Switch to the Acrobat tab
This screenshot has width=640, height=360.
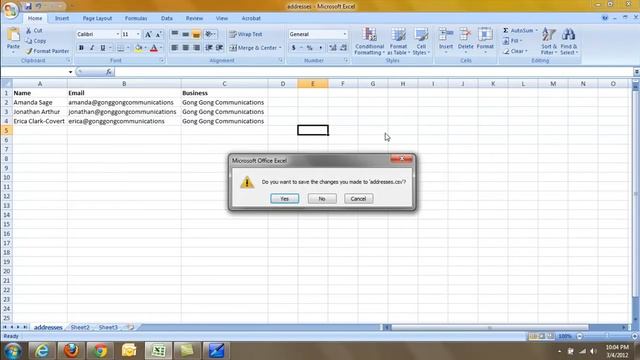(251, 18)
